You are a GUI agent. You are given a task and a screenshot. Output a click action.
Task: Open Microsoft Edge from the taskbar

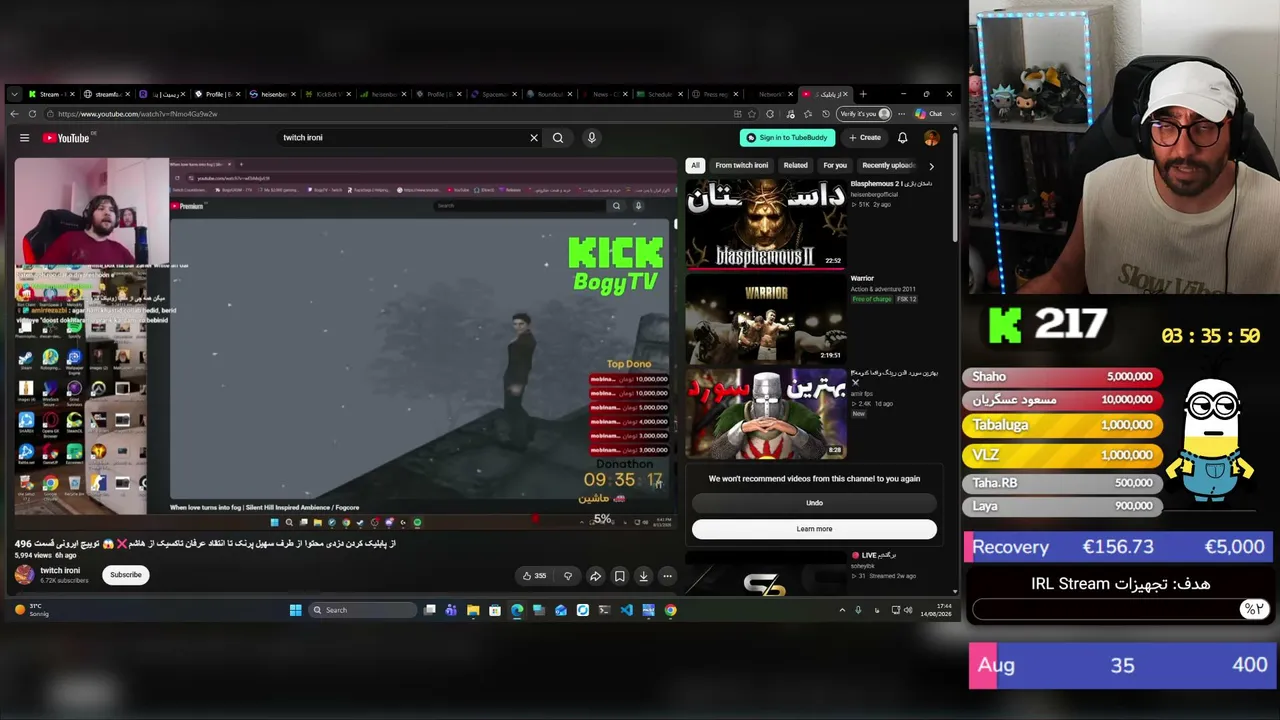[517, 610]
